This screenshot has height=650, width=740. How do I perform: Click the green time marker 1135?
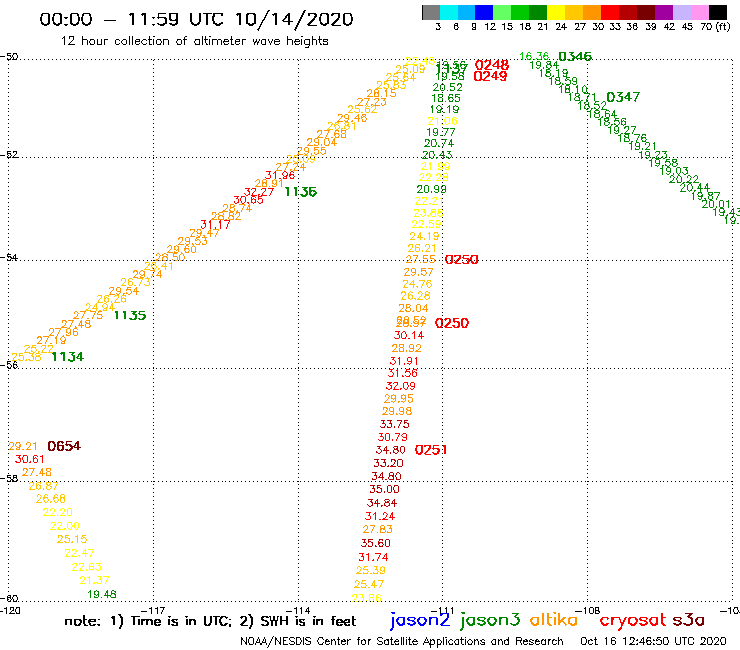(130, 315)
